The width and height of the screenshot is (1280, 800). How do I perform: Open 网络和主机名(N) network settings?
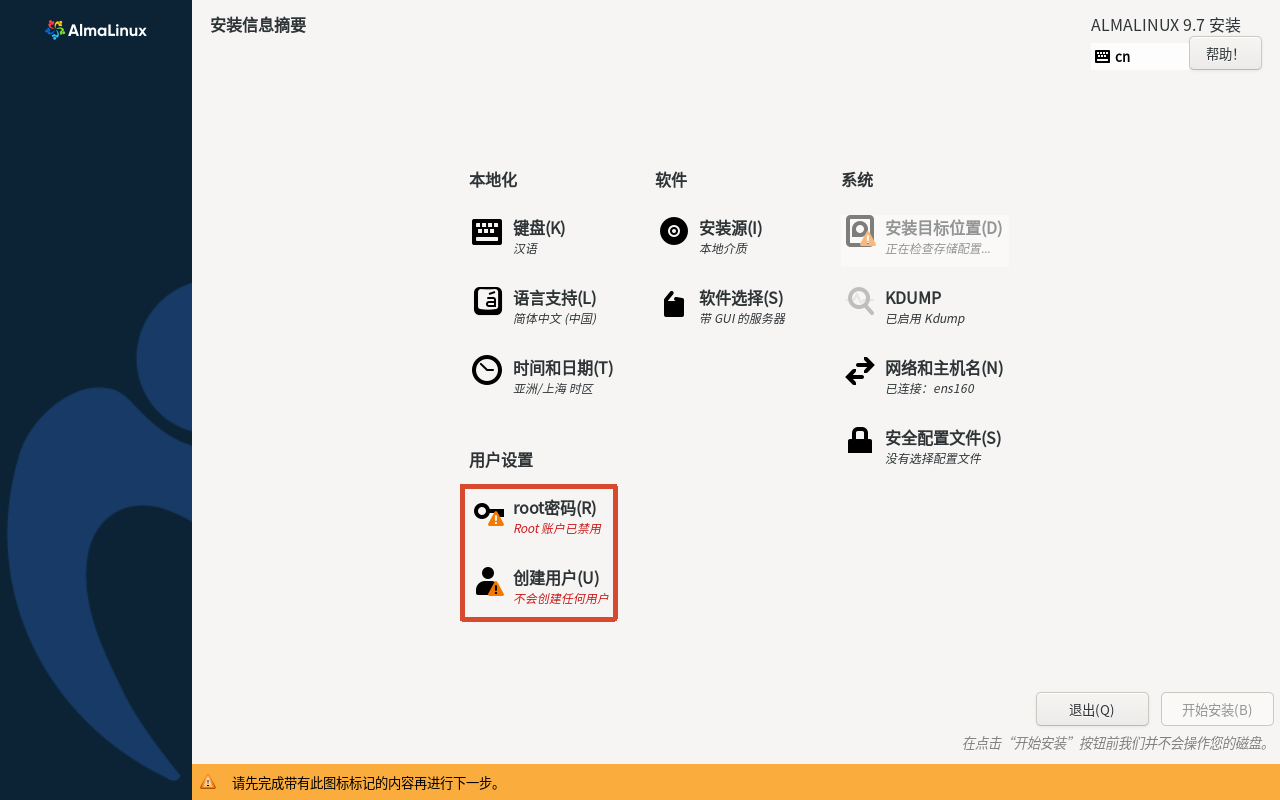[925, 377]
